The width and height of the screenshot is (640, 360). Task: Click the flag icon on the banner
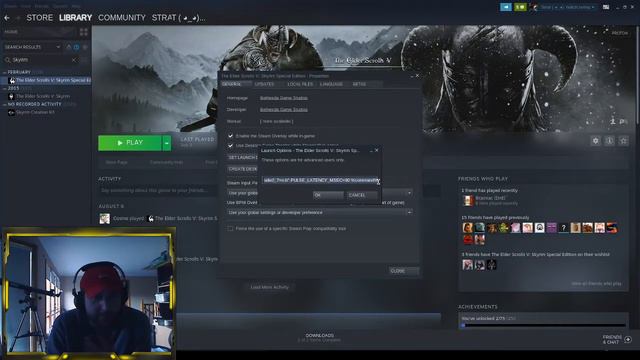pyautogui.click(x=623, y=121)
